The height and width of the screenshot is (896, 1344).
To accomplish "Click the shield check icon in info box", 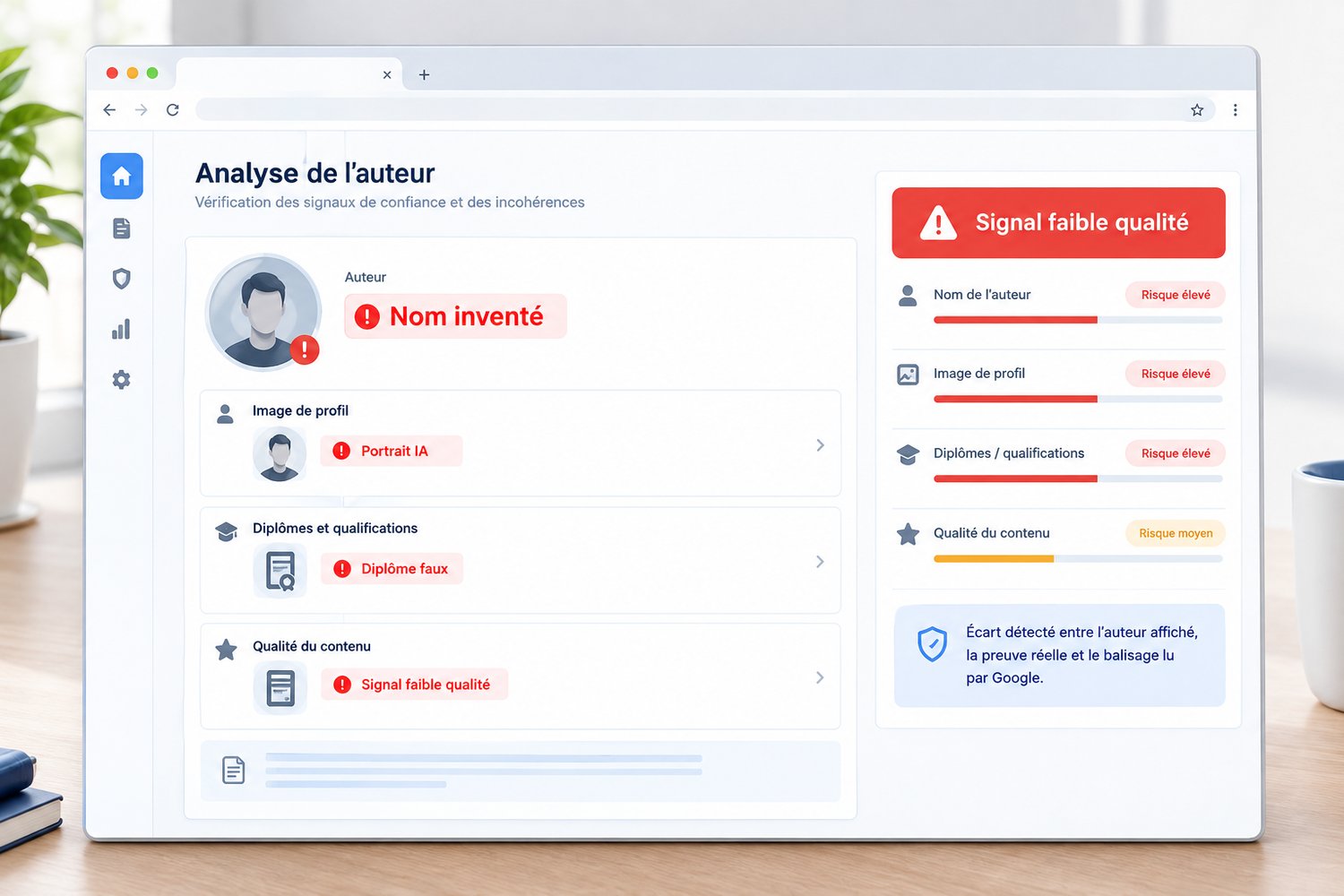I will (932, 644).
